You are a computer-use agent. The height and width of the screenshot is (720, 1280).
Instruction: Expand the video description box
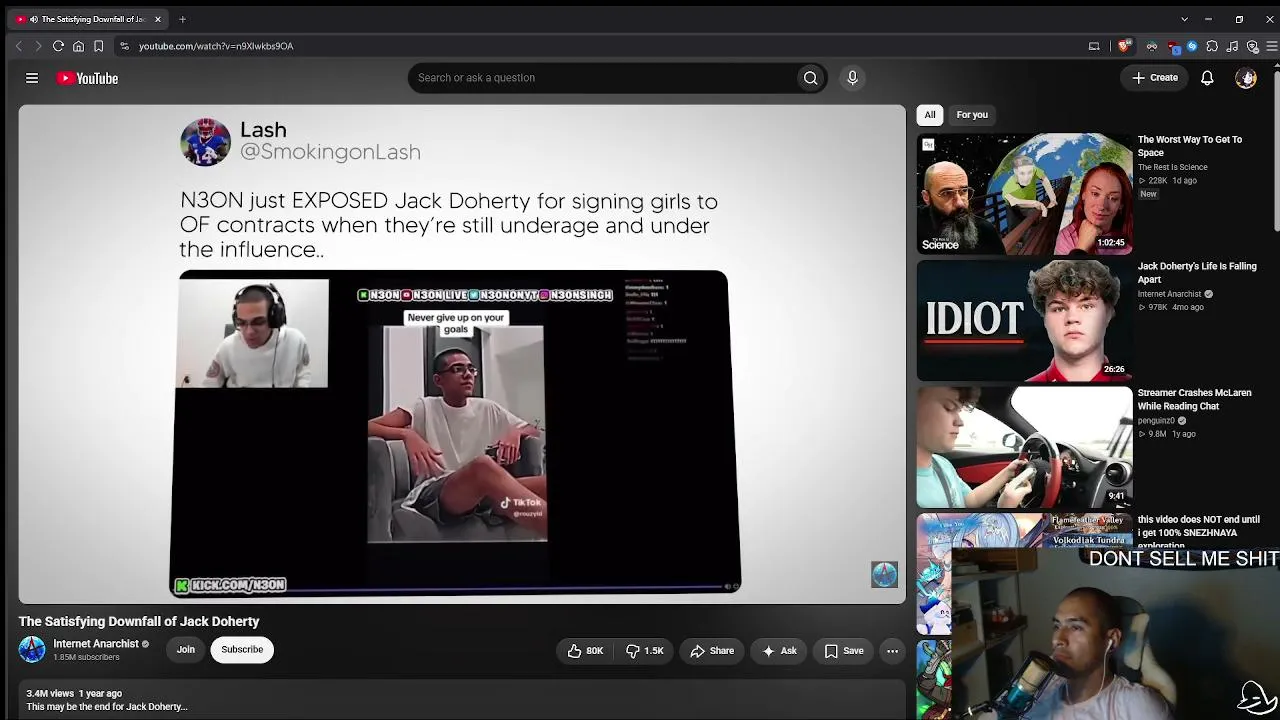click(461, 700)
